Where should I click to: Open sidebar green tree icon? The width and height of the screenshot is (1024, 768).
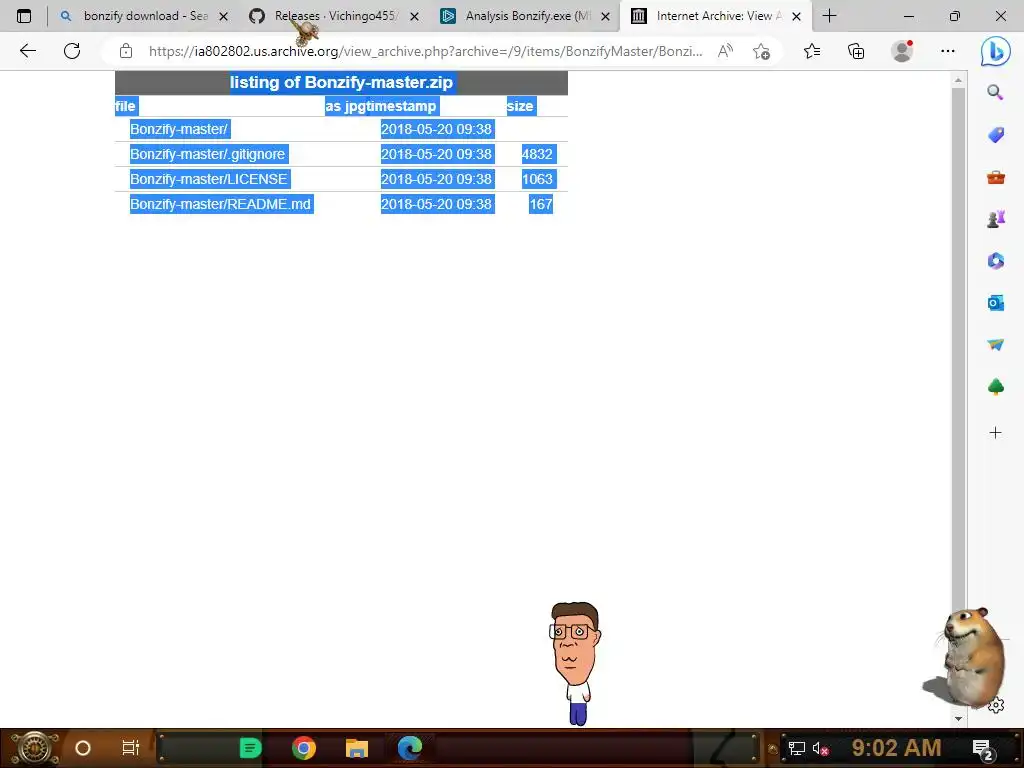point(995,387)
